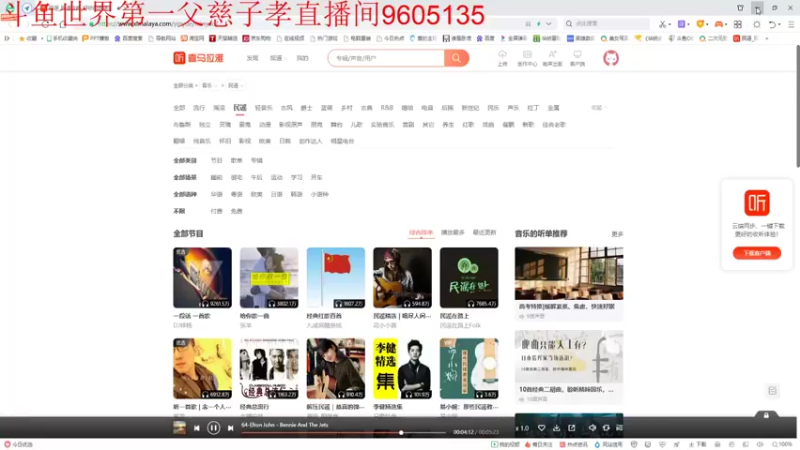Click the browser undo-close-tab arrow icon

[x=772, y=24]
